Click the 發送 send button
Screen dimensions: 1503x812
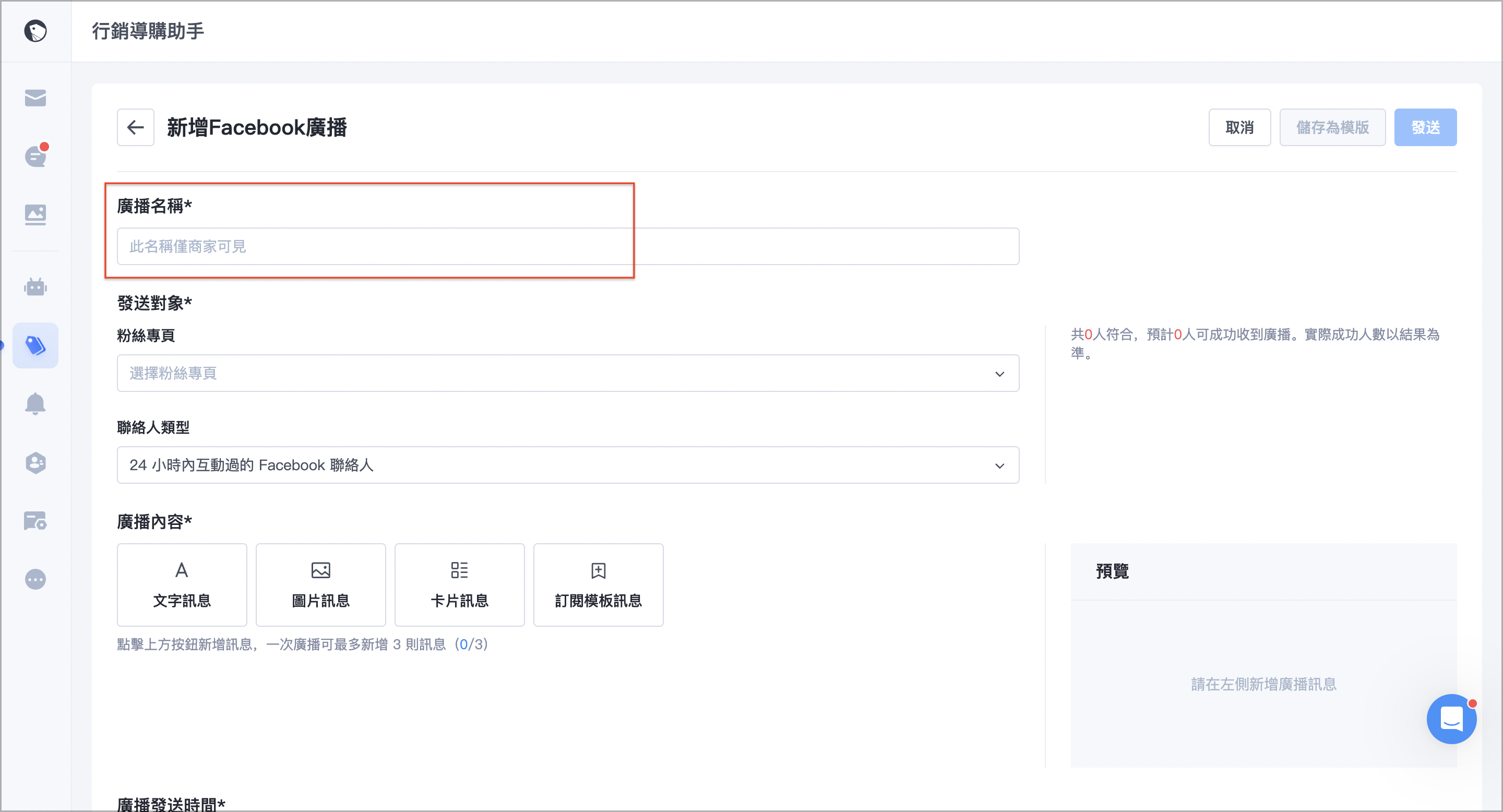tap(1425, 127)
